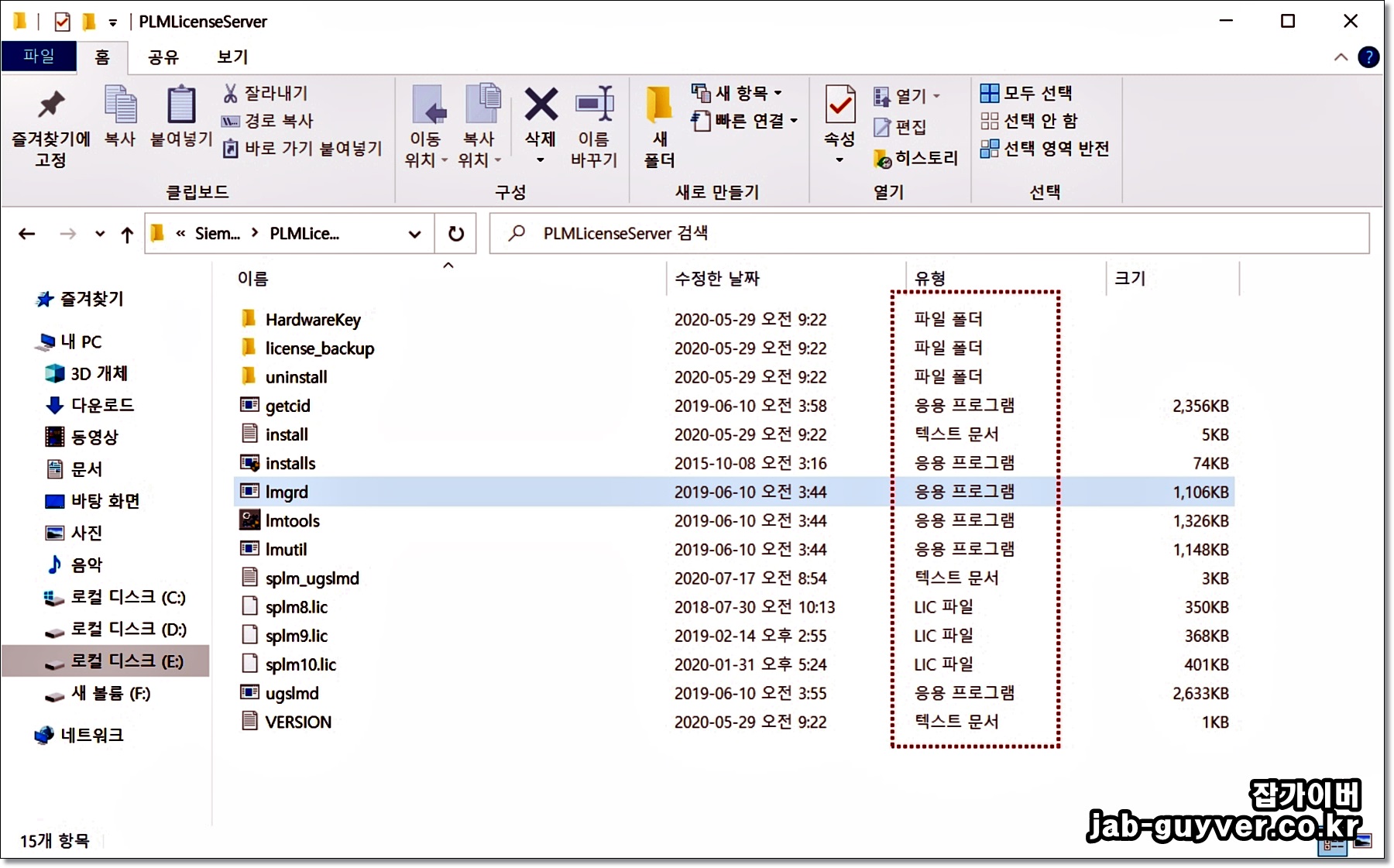The height and width of the screenshot is (868, 1394).
Task: Click the Siem... breadcrumb segment
Action: pos(218,233)
